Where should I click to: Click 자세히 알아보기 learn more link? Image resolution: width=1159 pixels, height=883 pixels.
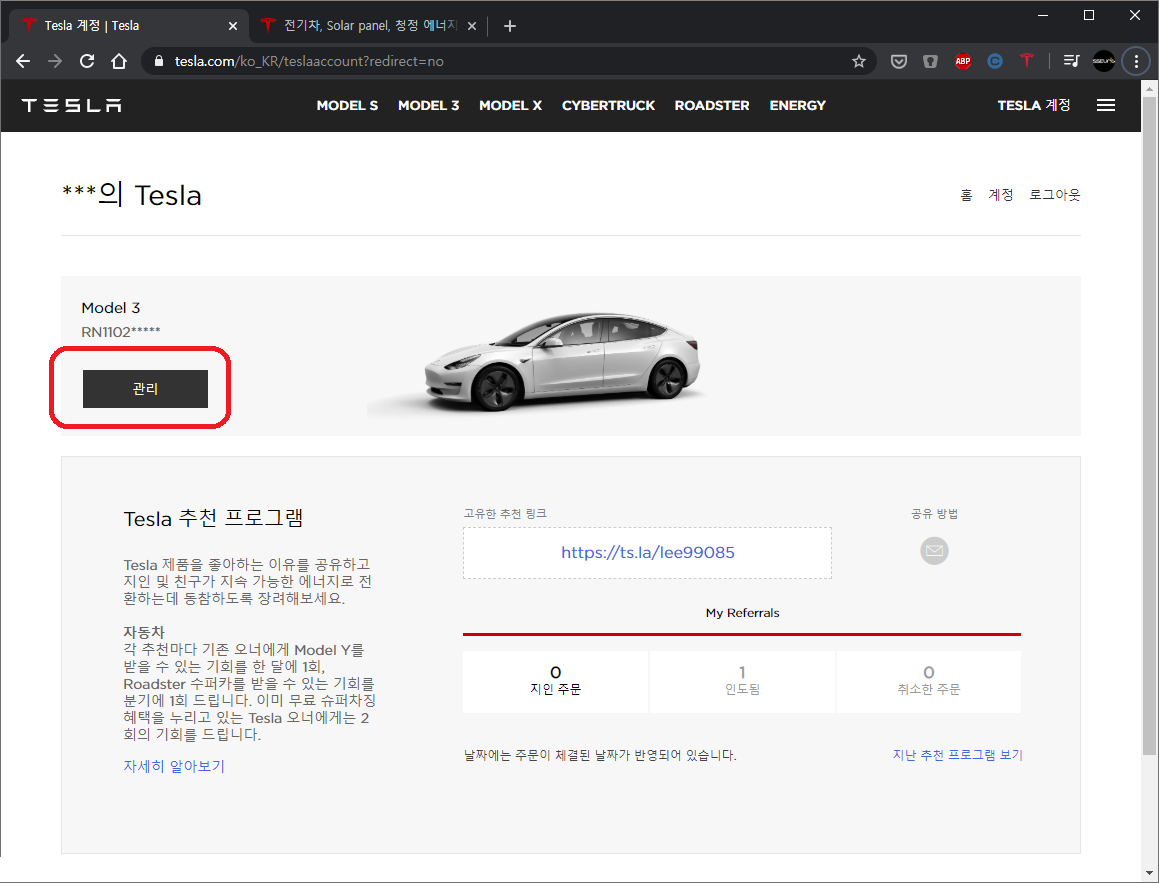[174, 766]
